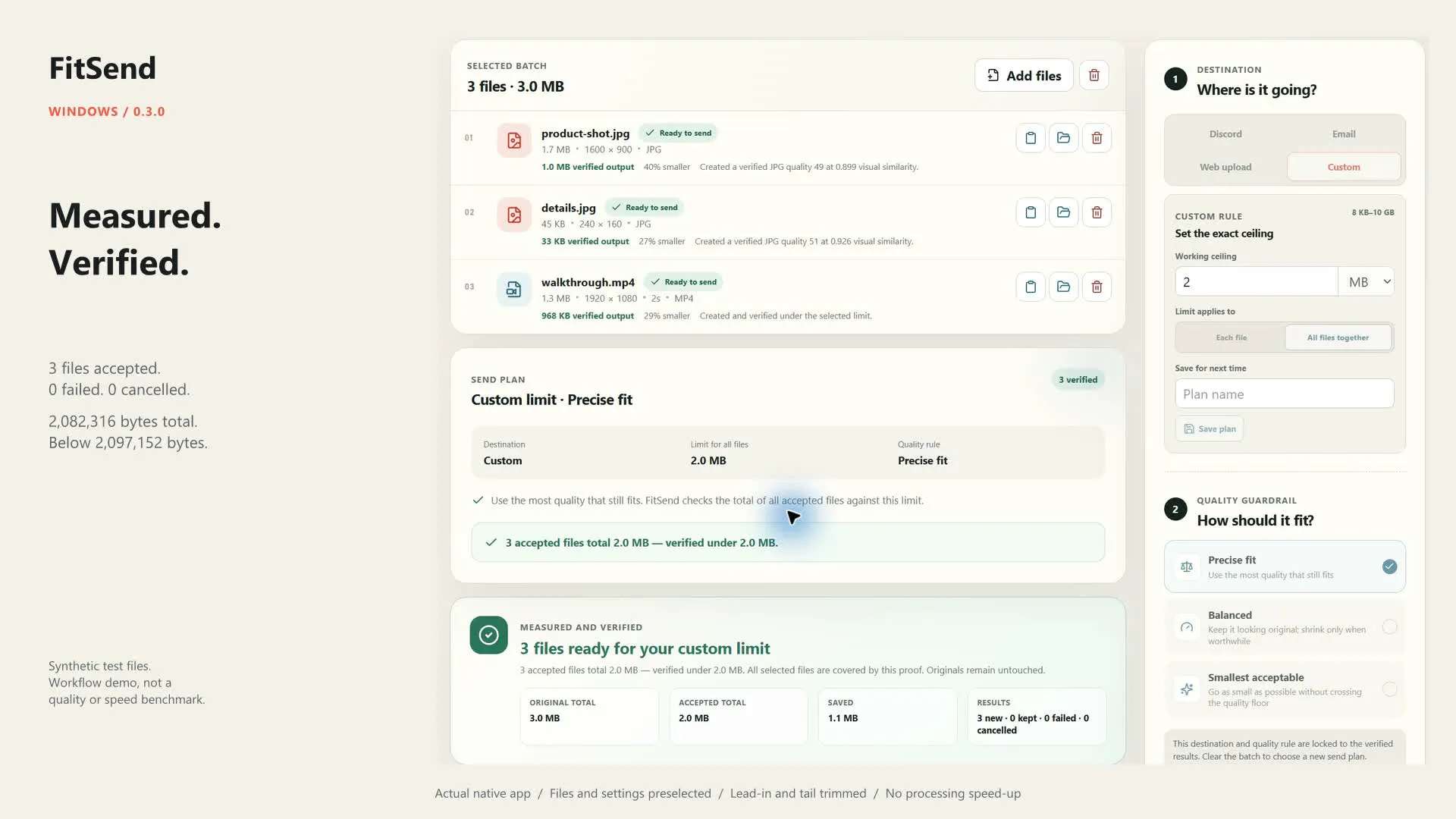Click the Add files button
The image size is (1456, 819).
(1024, 76)
